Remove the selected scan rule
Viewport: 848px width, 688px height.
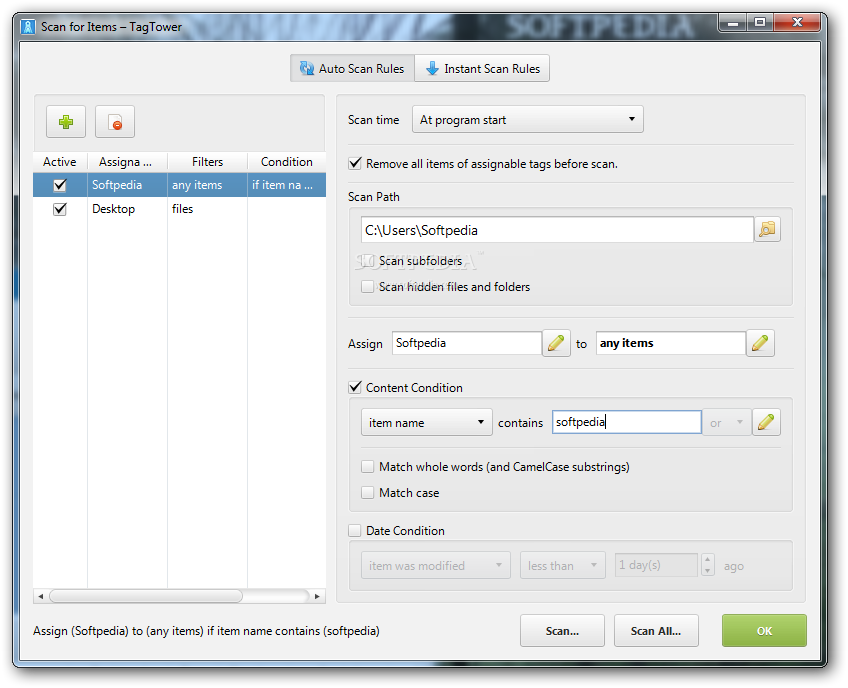click(x=115, y=122)
